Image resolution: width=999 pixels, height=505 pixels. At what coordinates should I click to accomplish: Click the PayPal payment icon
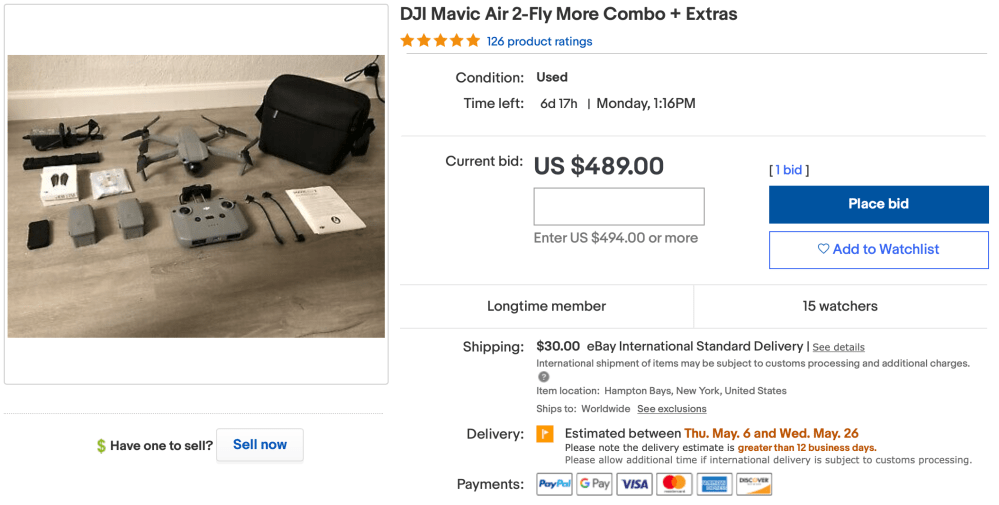tap(555, 484)
